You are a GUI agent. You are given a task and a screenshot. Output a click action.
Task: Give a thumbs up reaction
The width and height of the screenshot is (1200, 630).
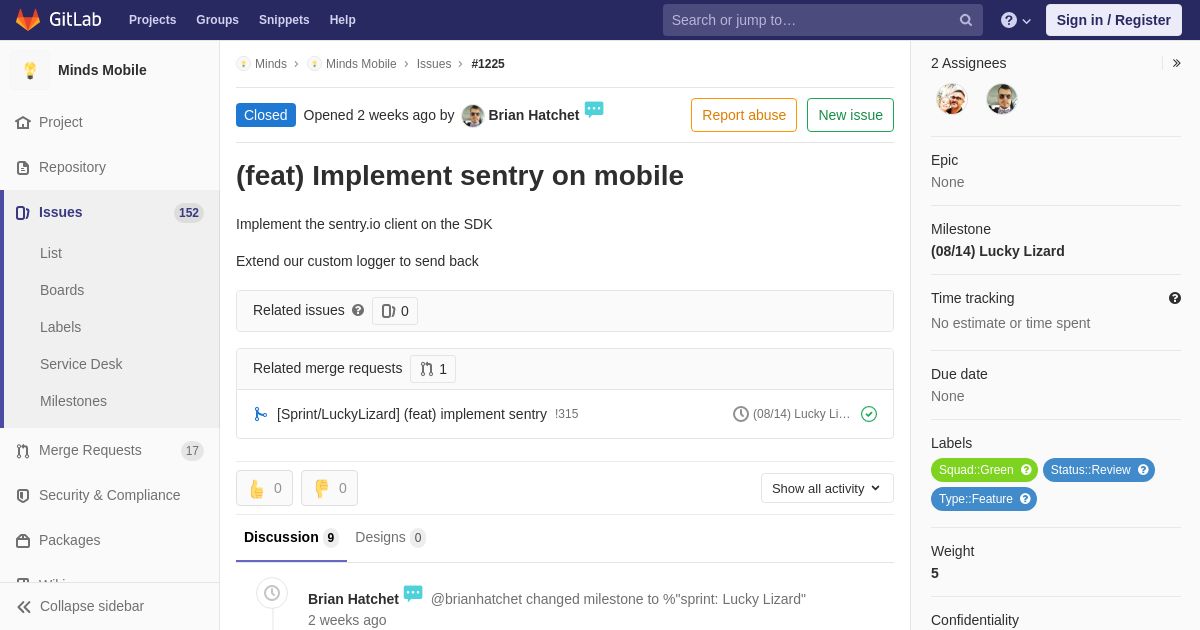click(264, 488)
